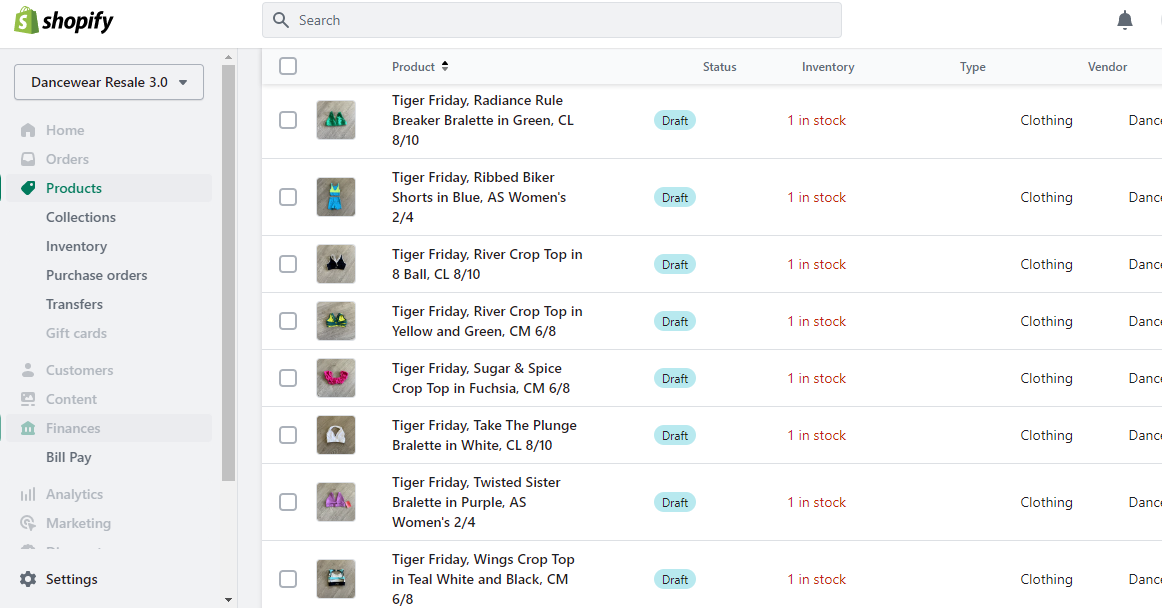Click the Marketing target icon
The height and width of the screenshot is (608, 1162).
(28, 523)
